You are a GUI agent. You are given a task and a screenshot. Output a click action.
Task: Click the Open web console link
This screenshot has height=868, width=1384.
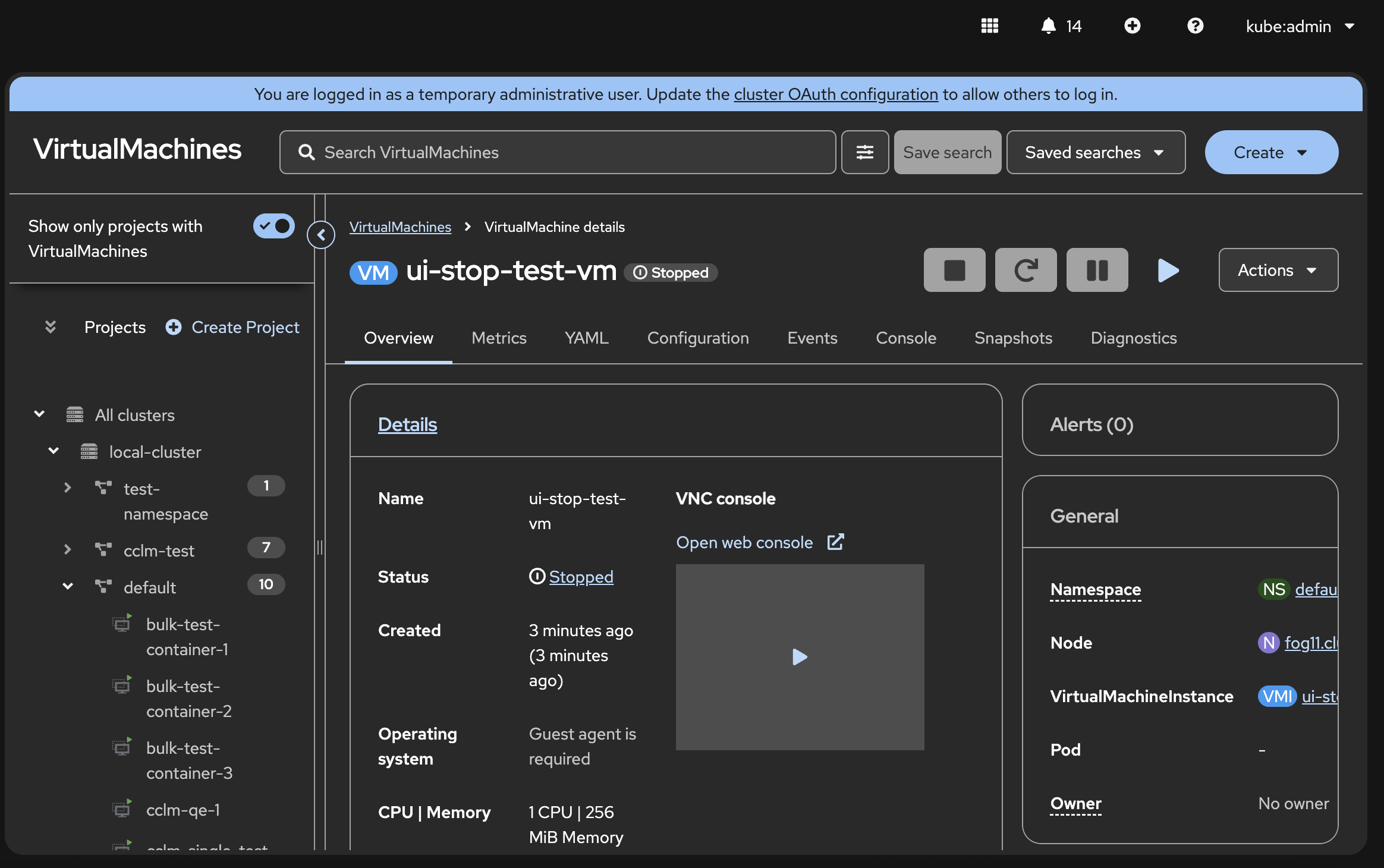[744, 543]
